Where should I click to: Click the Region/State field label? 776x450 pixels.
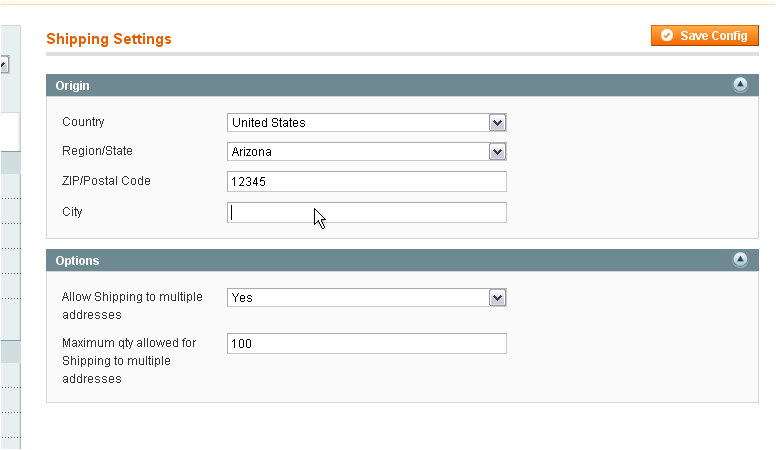tap(97, 150)
